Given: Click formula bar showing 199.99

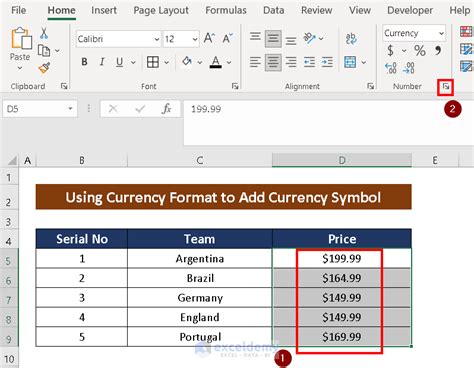Looking at the screenshot, I should pos(328,122).
